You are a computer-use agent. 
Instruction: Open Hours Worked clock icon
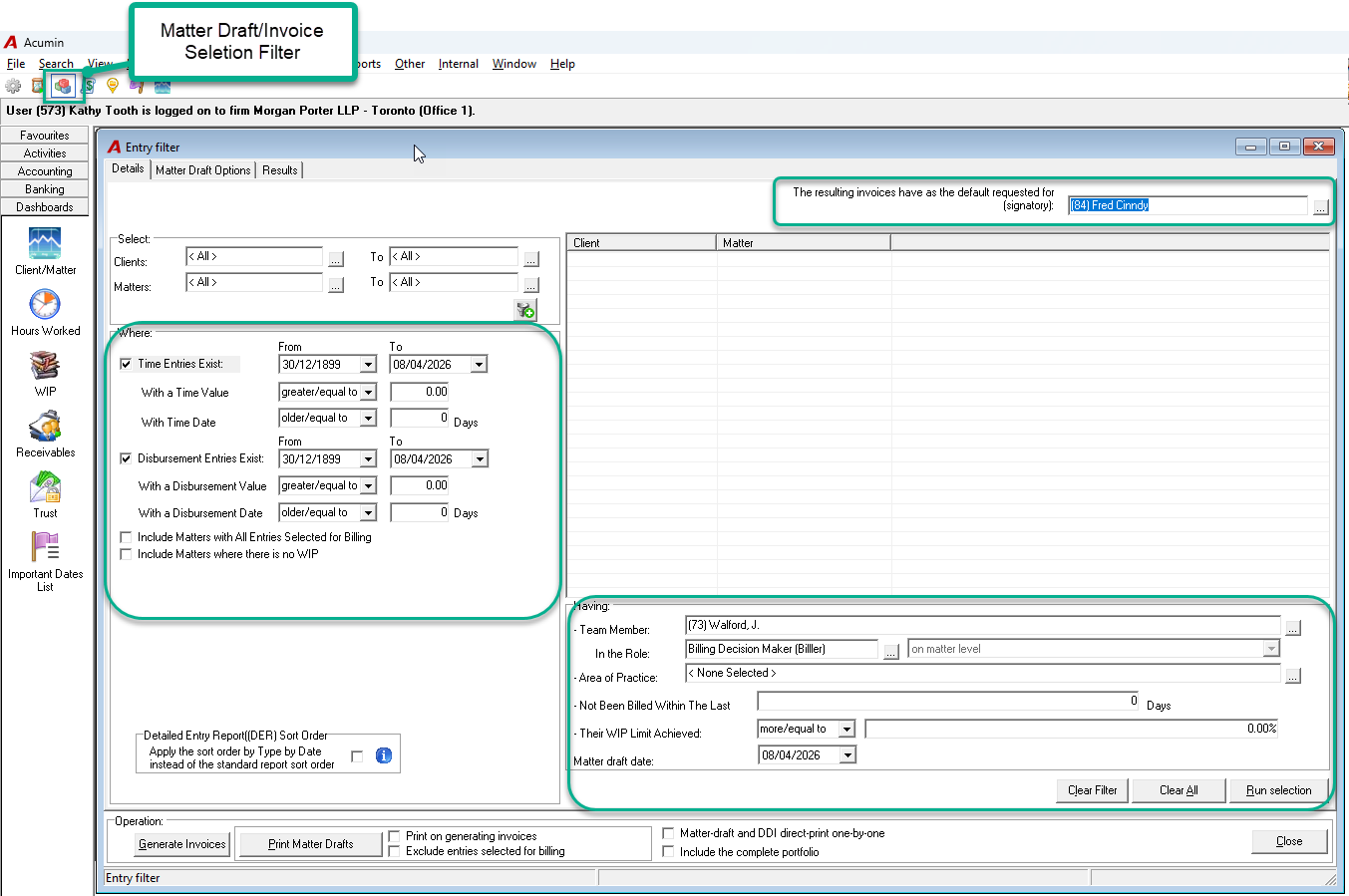[x=45, y=304]
